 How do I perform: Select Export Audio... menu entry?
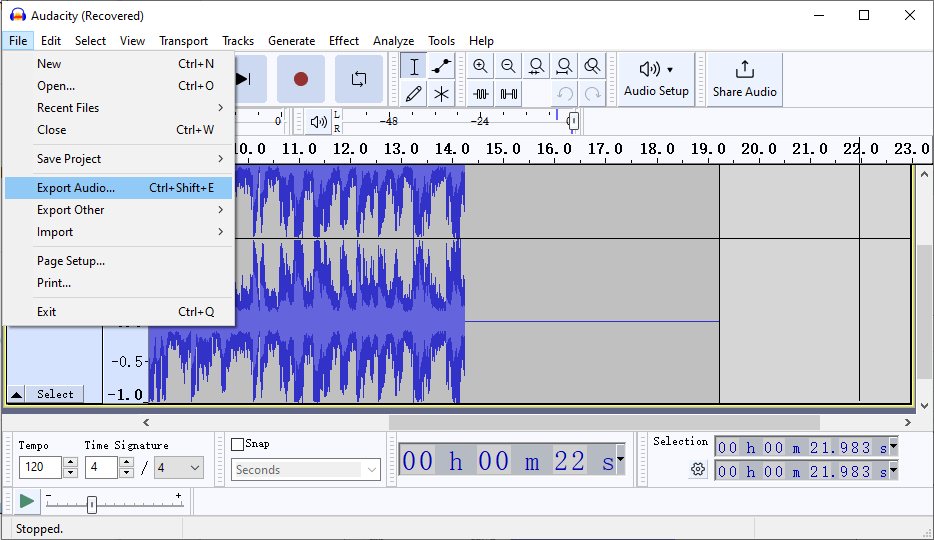pyautogui.click(x=118, y=188)
